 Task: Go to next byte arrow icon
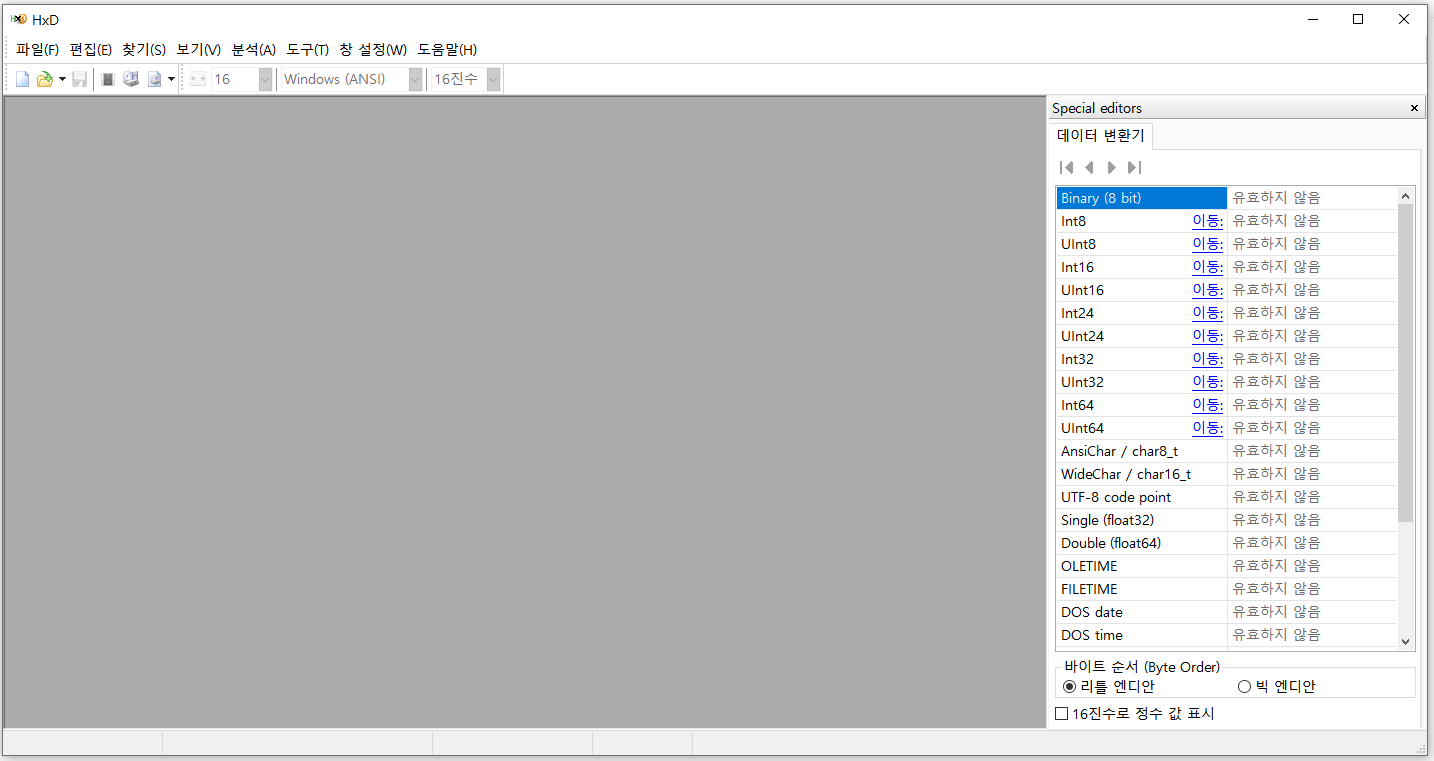[x=1111, y=168]
